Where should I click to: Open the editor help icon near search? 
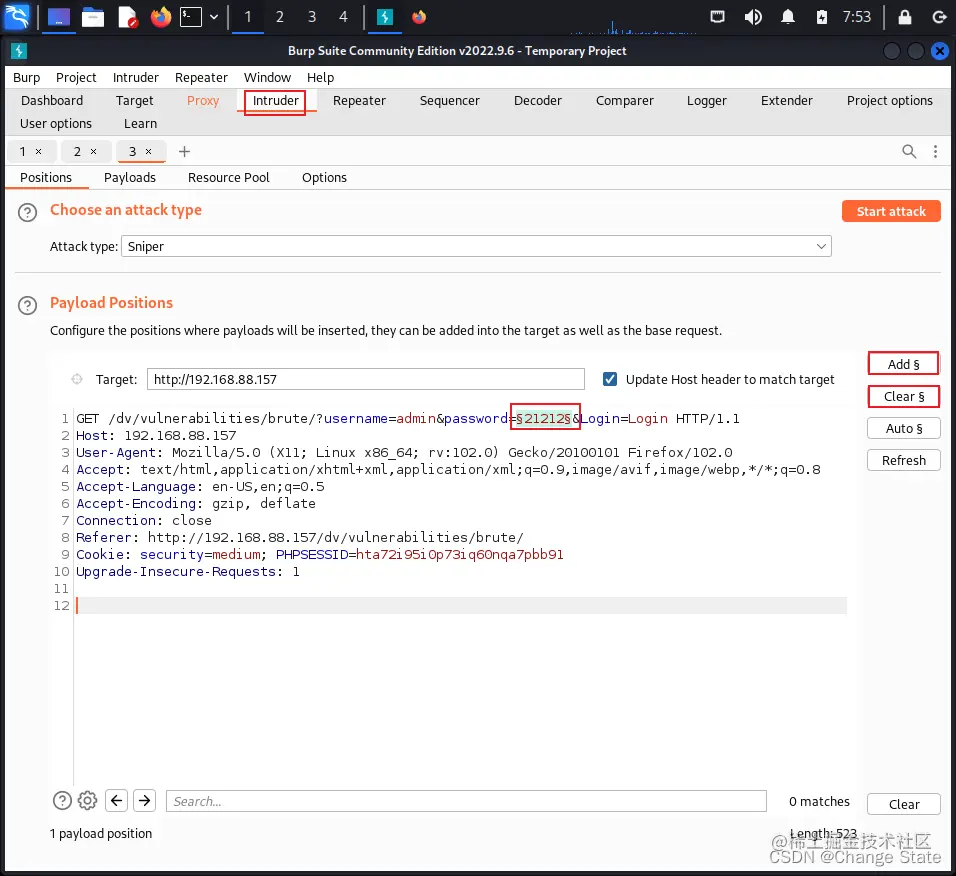point(62,800)
